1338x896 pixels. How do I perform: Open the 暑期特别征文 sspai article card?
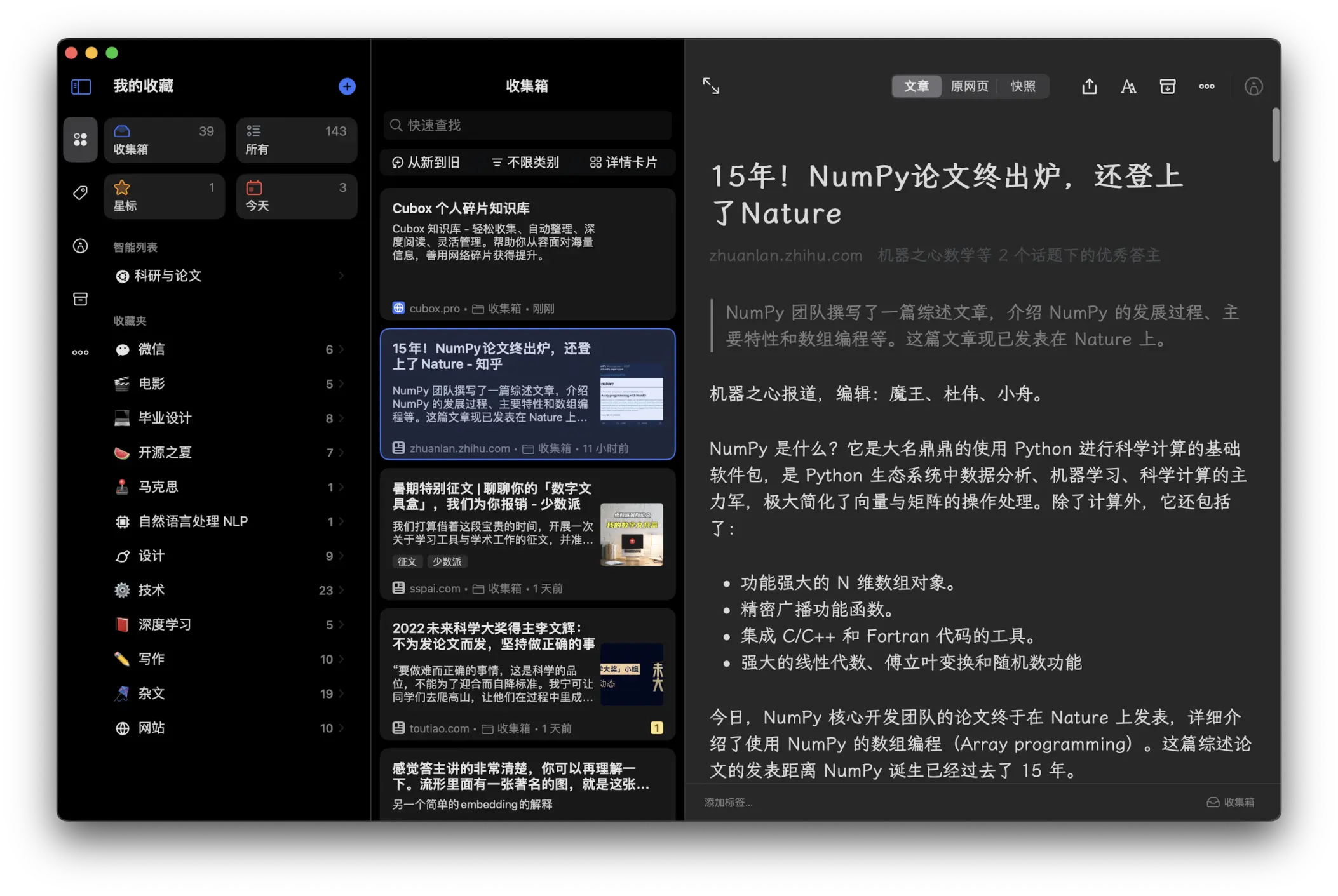click(x=527, y=534)
